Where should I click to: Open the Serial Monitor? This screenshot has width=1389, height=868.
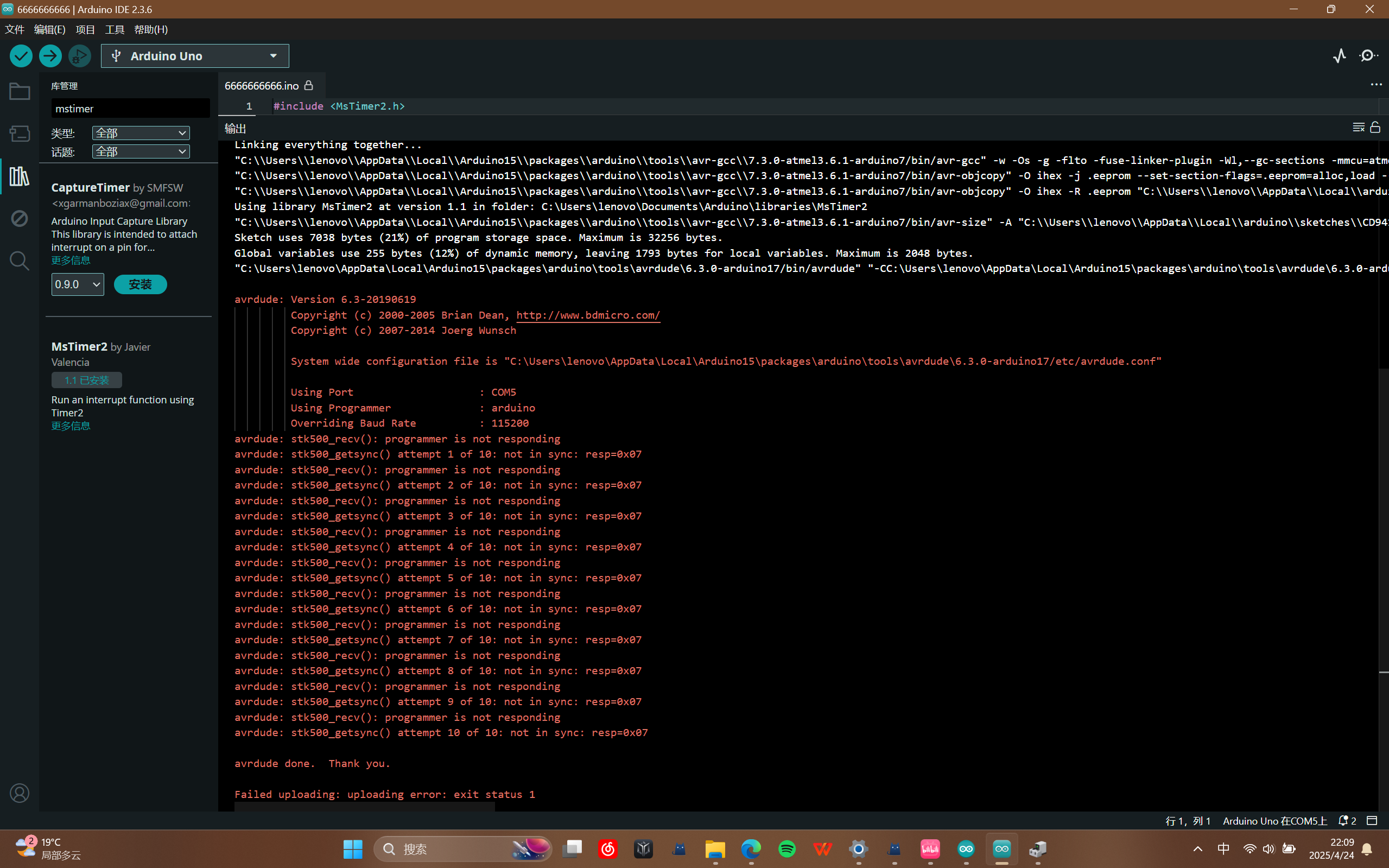[1369, 56]
